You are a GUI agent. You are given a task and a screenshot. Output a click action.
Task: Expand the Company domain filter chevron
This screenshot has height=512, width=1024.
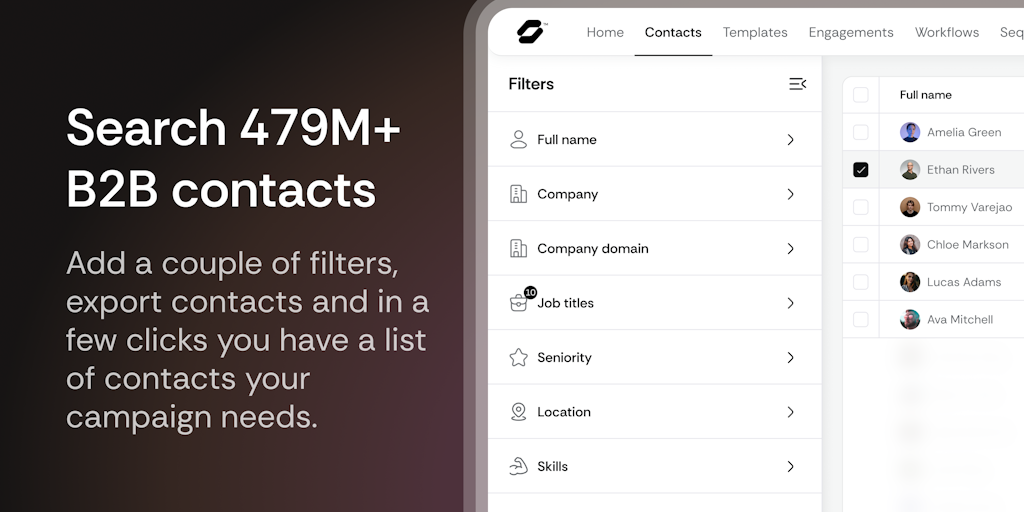pos(790,249)
